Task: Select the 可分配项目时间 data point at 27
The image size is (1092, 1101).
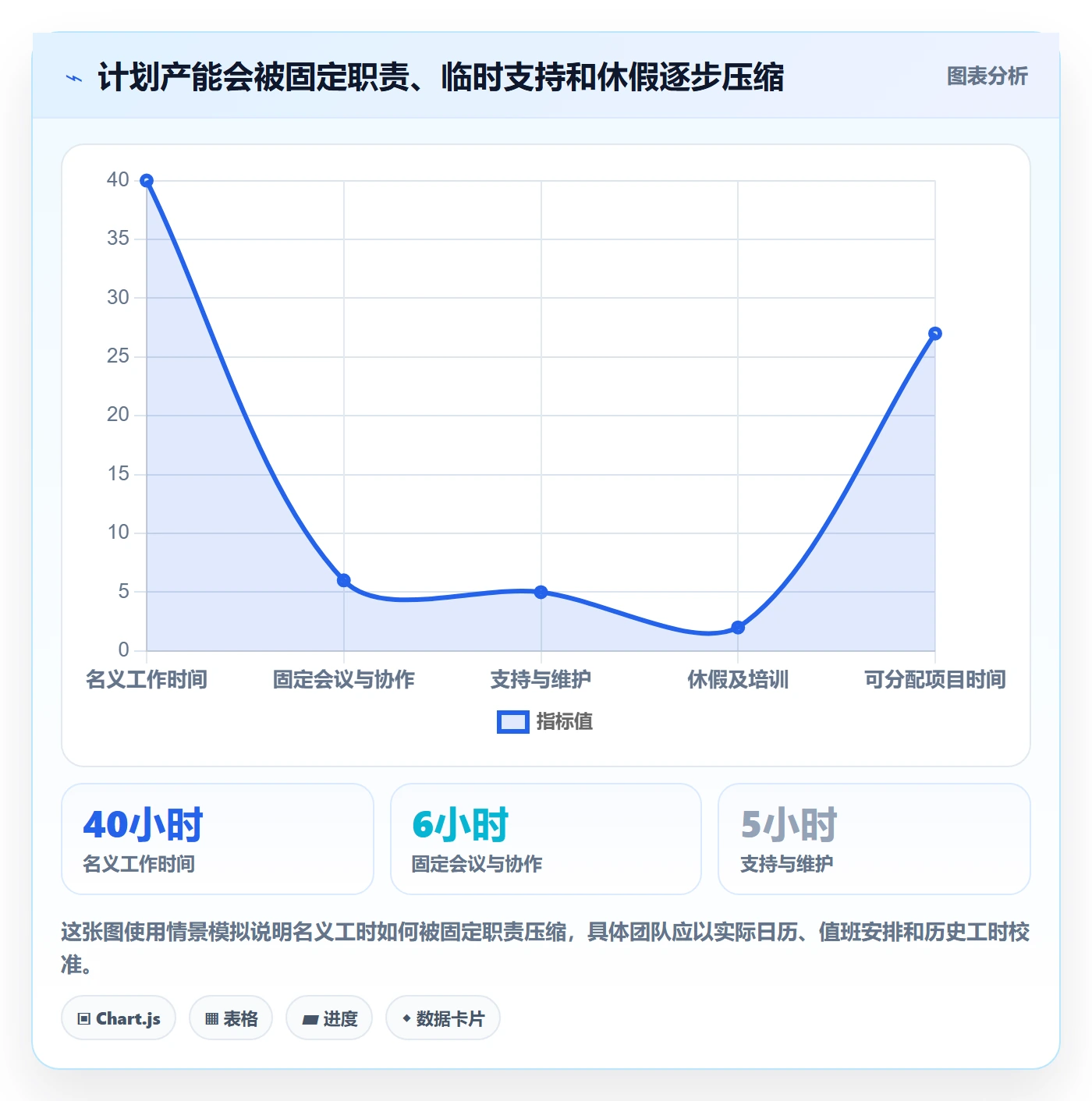Action: pos(935,334)
